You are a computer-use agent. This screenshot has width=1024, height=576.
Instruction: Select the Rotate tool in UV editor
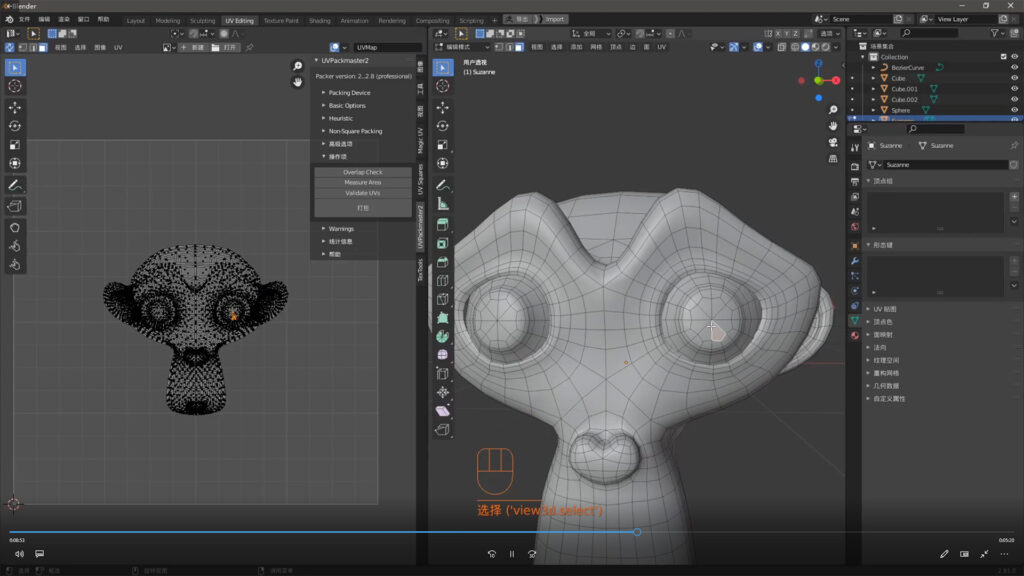pos(15,126)
